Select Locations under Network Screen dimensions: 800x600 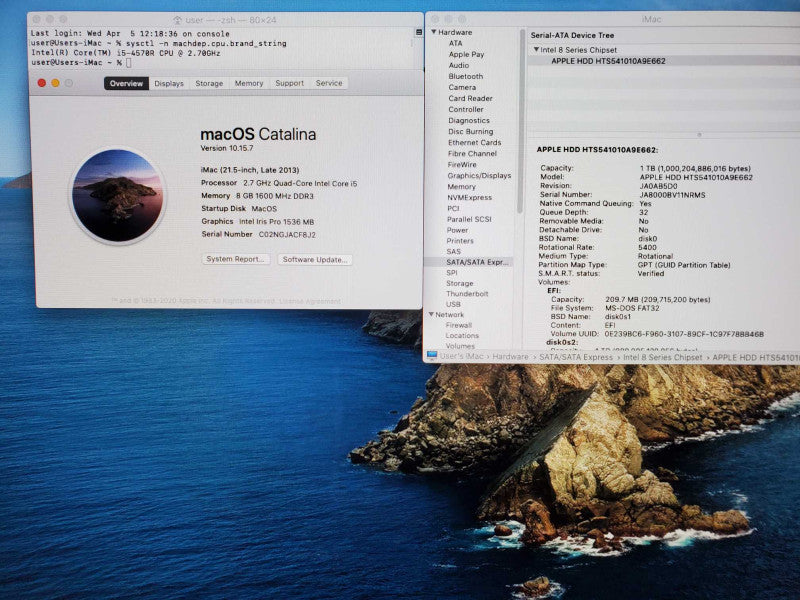[x=462, y=336]
